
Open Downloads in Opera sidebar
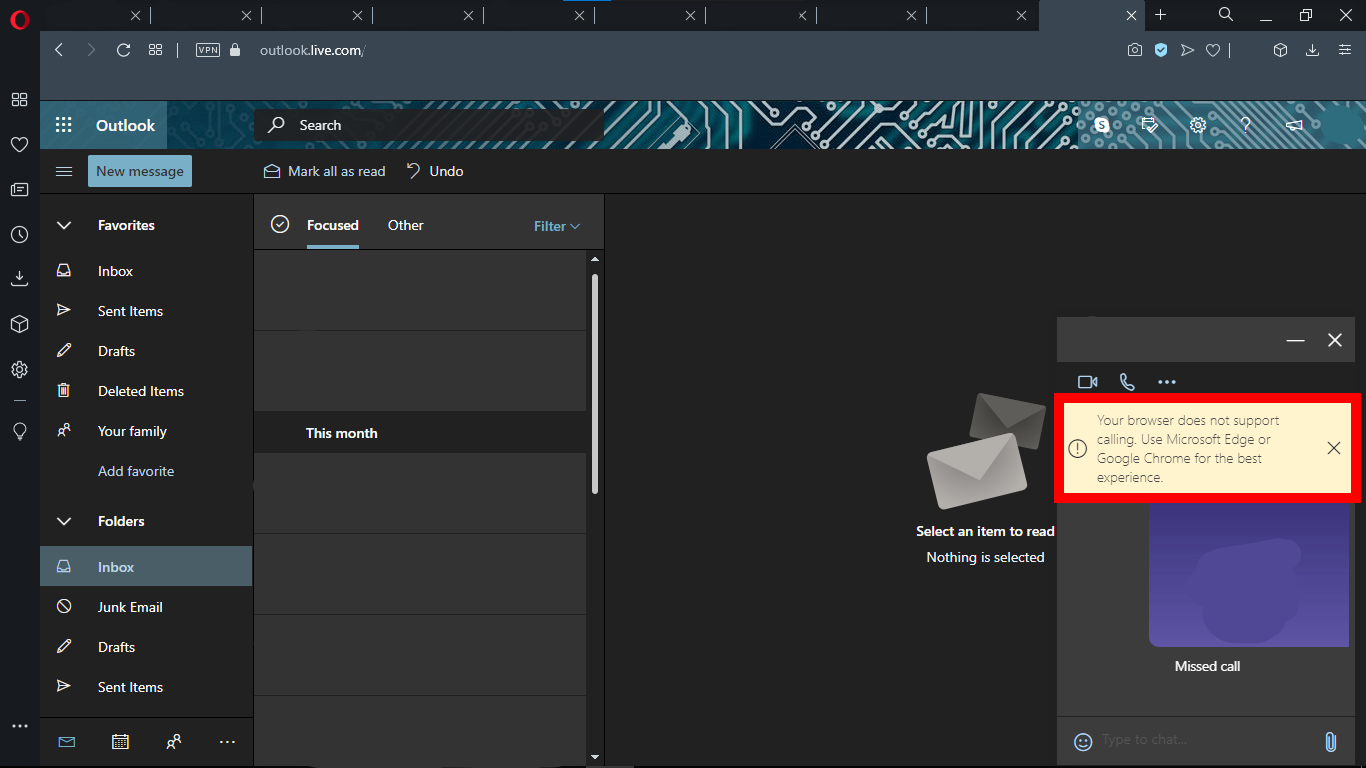(19, 279)
